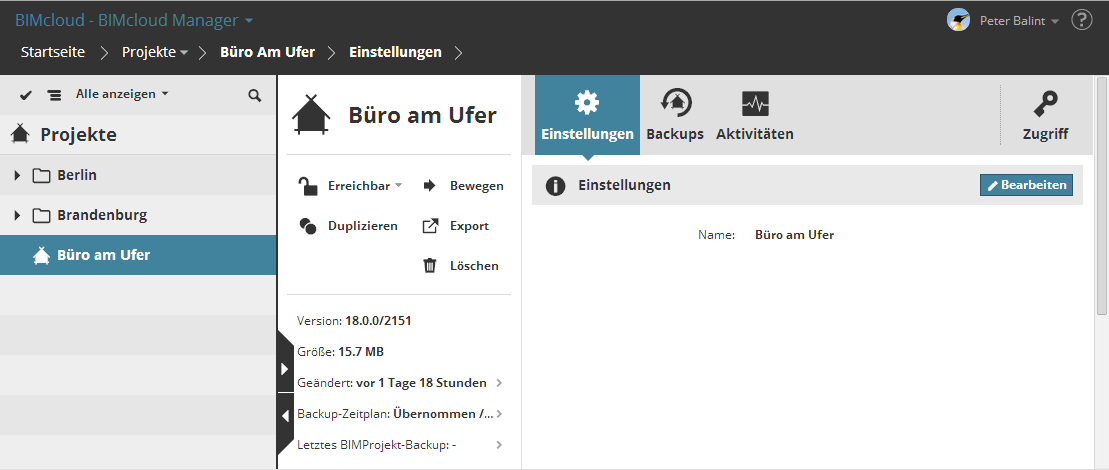Click the select-all checkmark icon
1109x470 pixels.
(26, 95)
